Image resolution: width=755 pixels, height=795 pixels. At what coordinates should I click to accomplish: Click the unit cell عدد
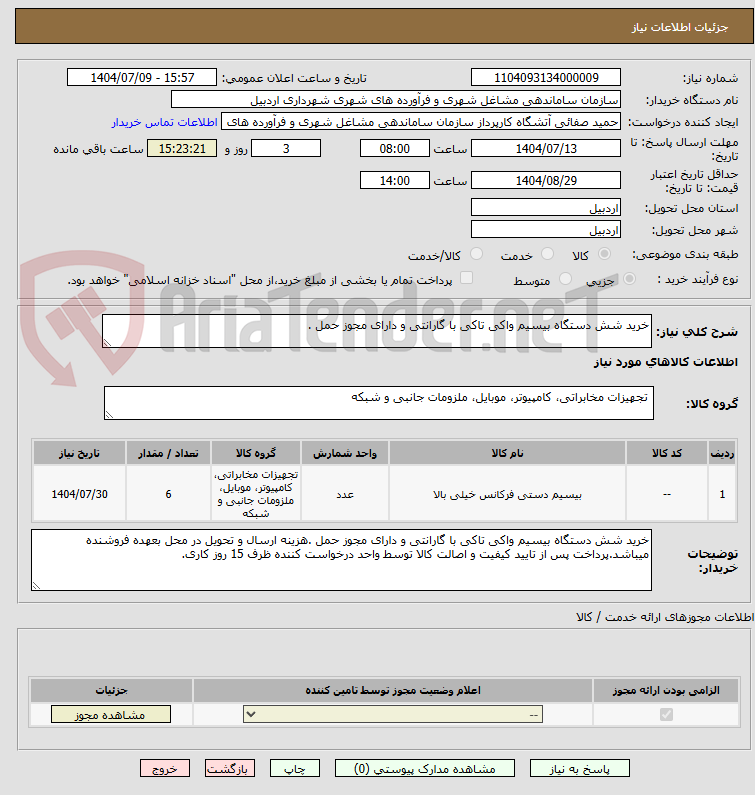coord(345,494)
